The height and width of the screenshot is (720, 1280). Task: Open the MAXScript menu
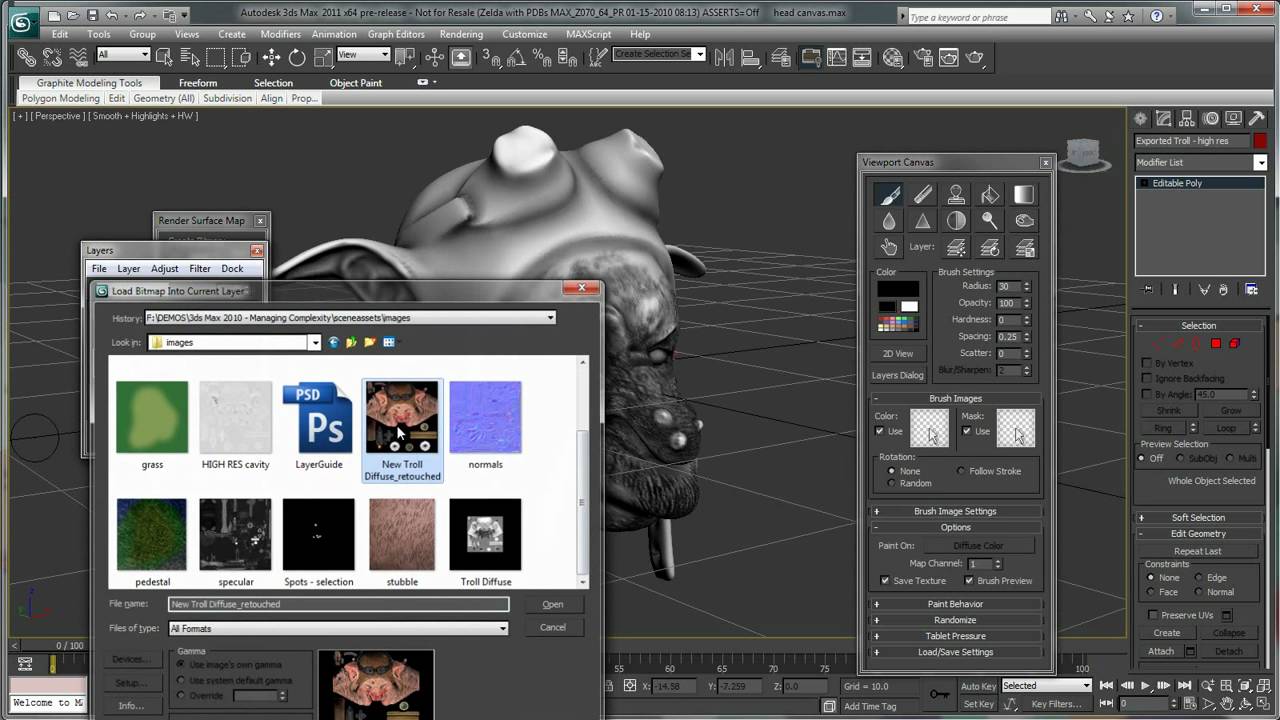point(588,34)
